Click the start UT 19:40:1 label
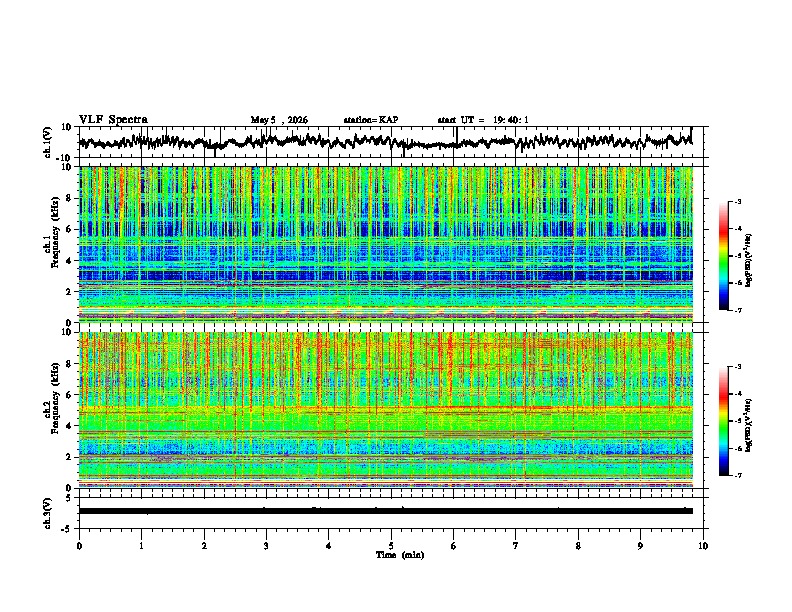Image resolution: width=792 pixels, height=612 pixels. point(483,120)
